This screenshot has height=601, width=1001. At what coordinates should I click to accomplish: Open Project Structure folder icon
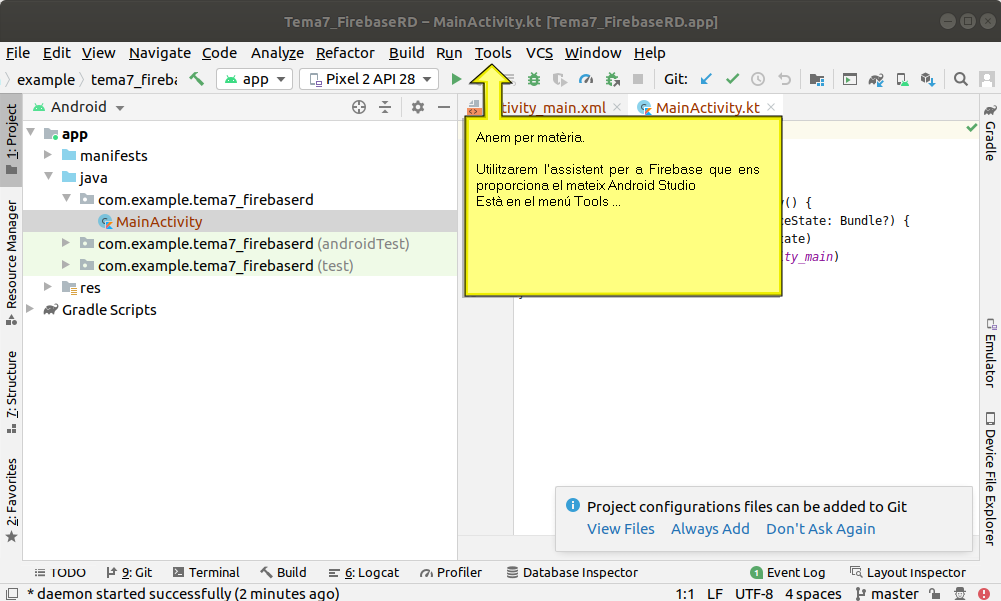click(817, 79)
